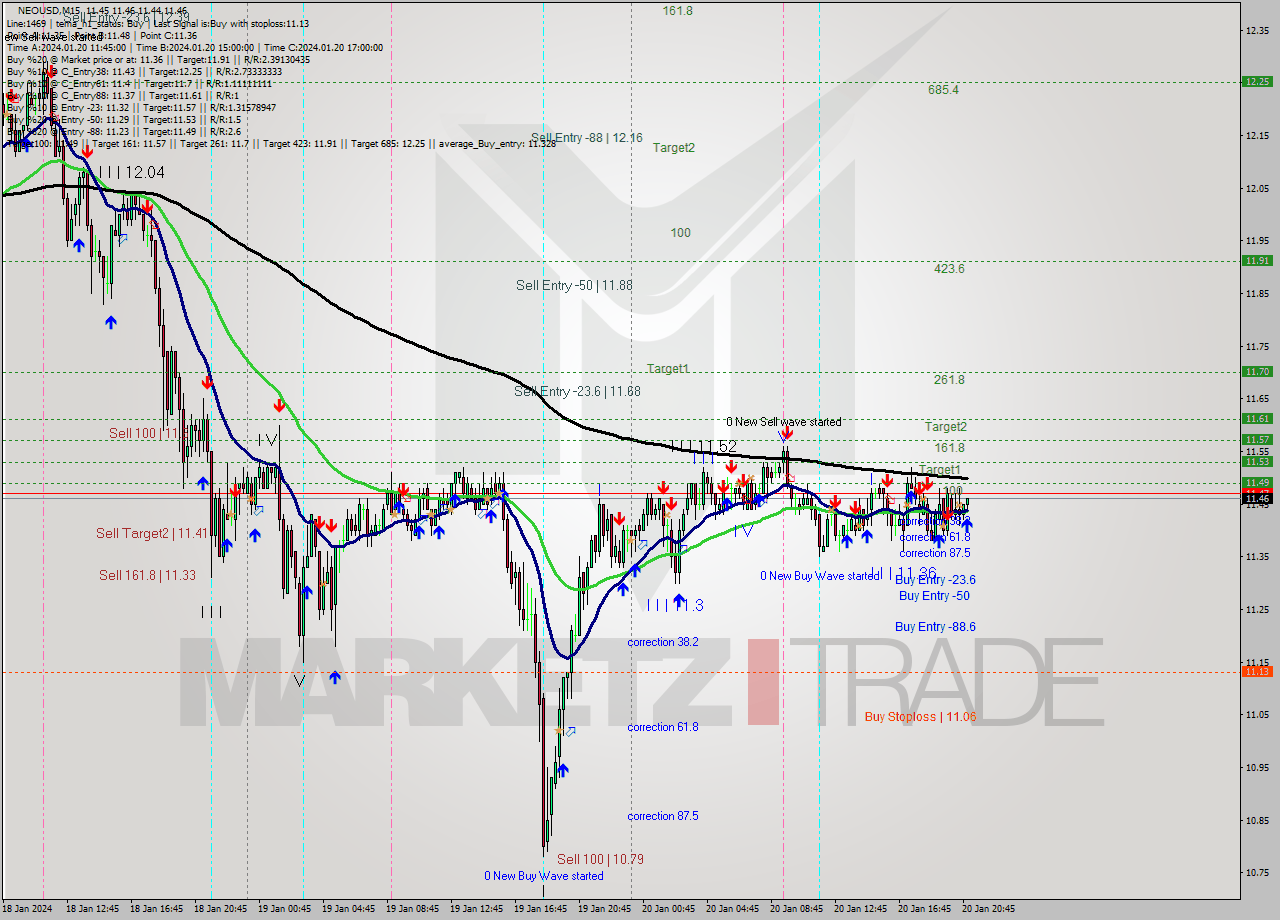Select the 11.25 price axis label
Image resolution: width=1280 pixels, height=920 pixels.
[1257, 609]
